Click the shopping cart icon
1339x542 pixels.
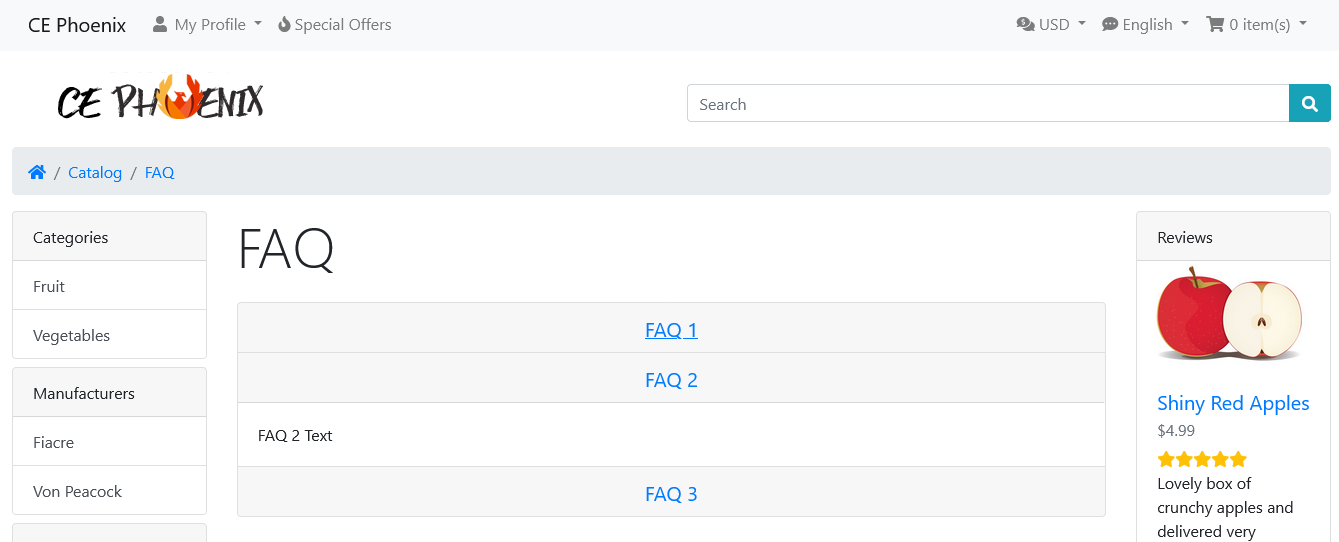(x=1215, y=24)
